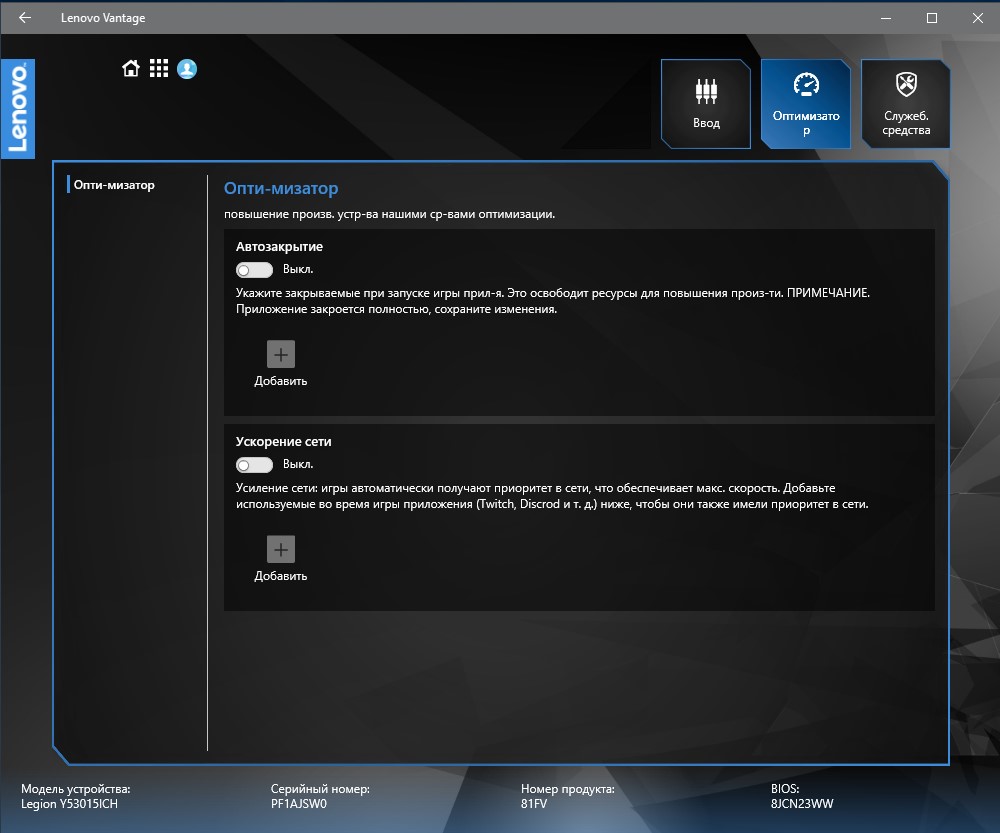Click the BIOS version 8JCN23WW
The height and width of the screenshot is (833, 1000).
tap(802, 804)
